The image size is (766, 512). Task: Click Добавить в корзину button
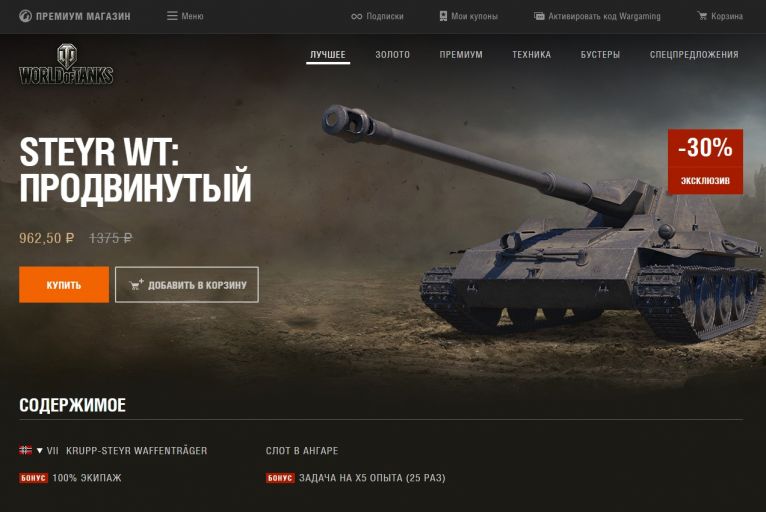tap(187, 285)
